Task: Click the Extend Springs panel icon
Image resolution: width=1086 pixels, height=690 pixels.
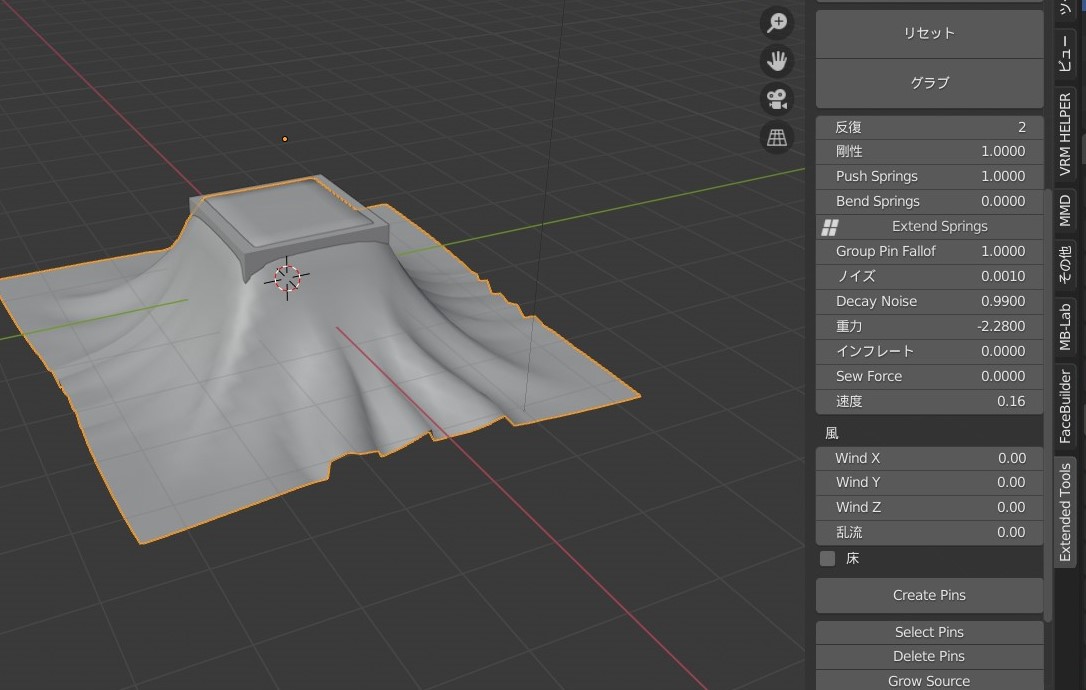Action: pos(830,227)
